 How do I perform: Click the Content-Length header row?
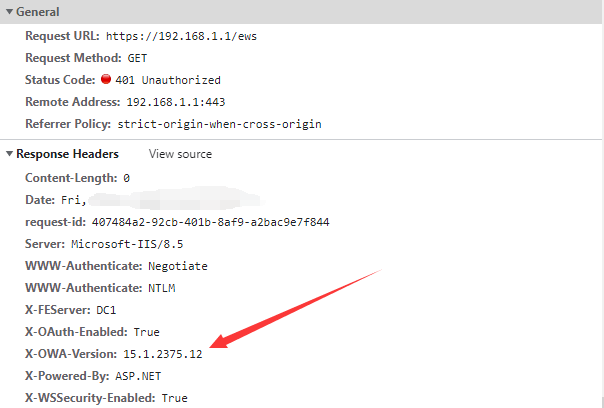(x=77, y=177)
